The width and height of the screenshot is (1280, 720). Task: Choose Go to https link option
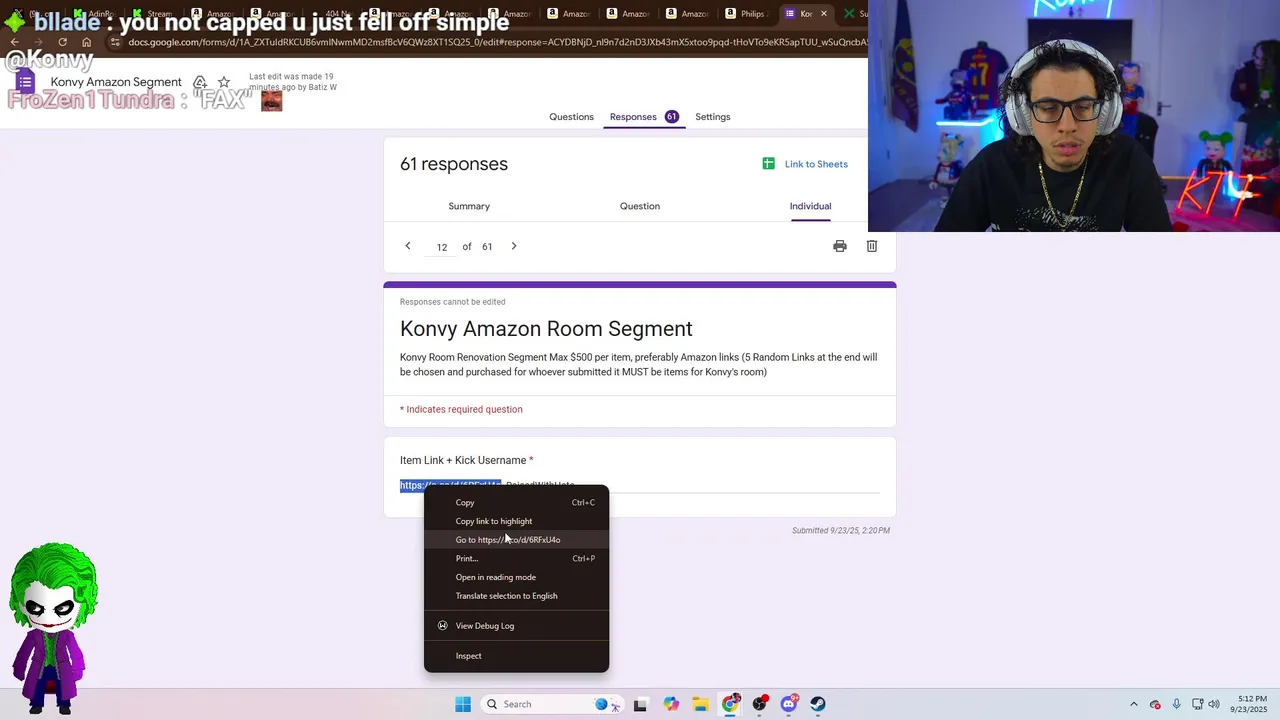point(517,540)
